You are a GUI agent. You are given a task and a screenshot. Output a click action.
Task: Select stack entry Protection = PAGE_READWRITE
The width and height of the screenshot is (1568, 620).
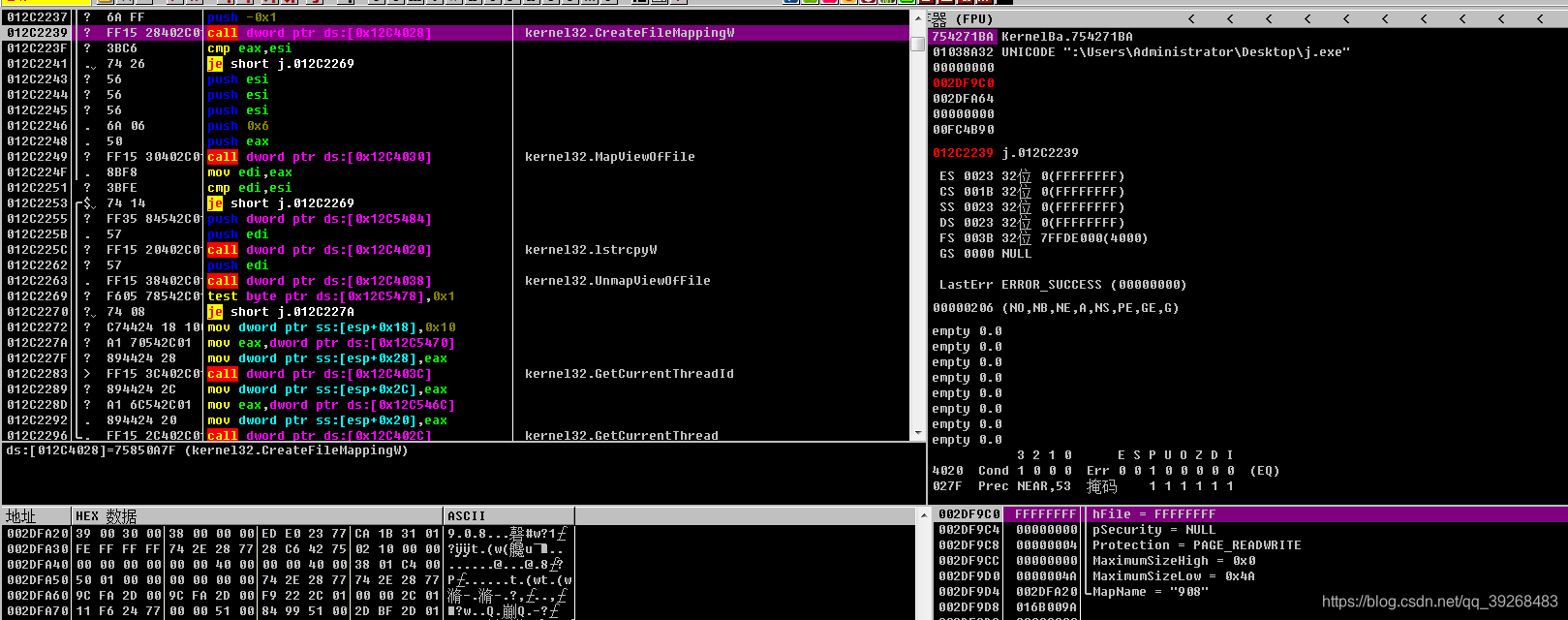pos(1197,545)
